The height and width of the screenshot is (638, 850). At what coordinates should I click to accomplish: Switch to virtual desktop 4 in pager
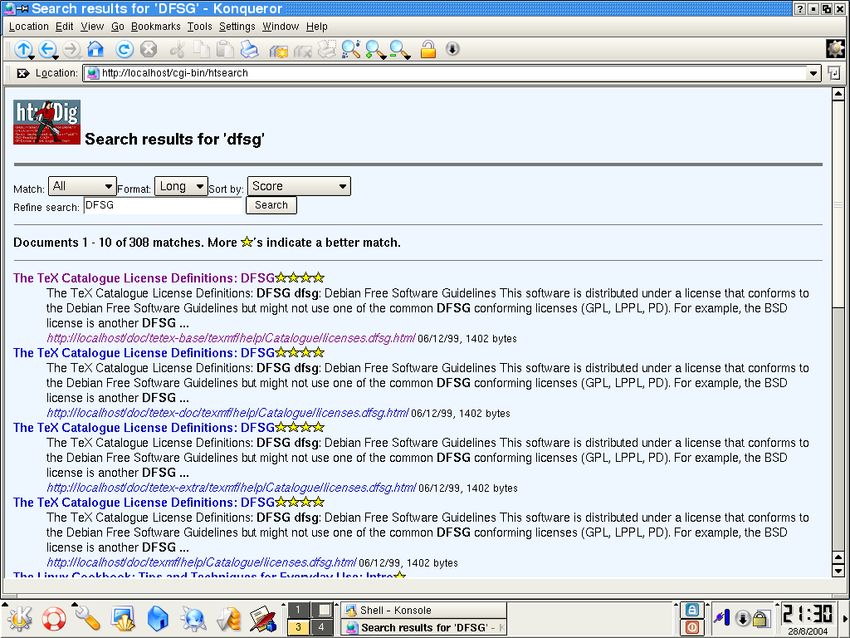pyautogui.click(x=320, y=627)
